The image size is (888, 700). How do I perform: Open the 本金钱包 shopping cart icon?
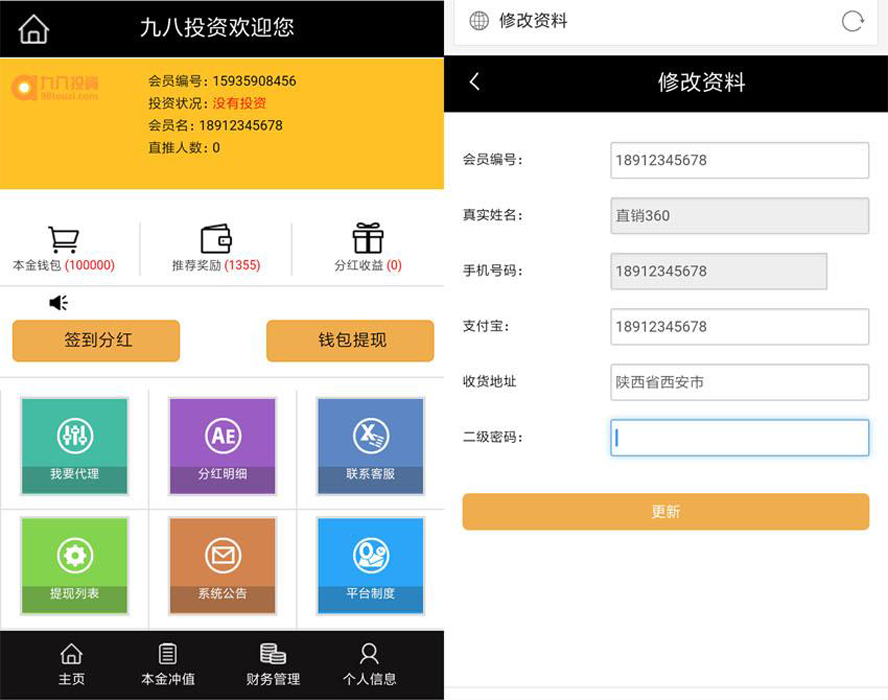click(x=63, y=239)
